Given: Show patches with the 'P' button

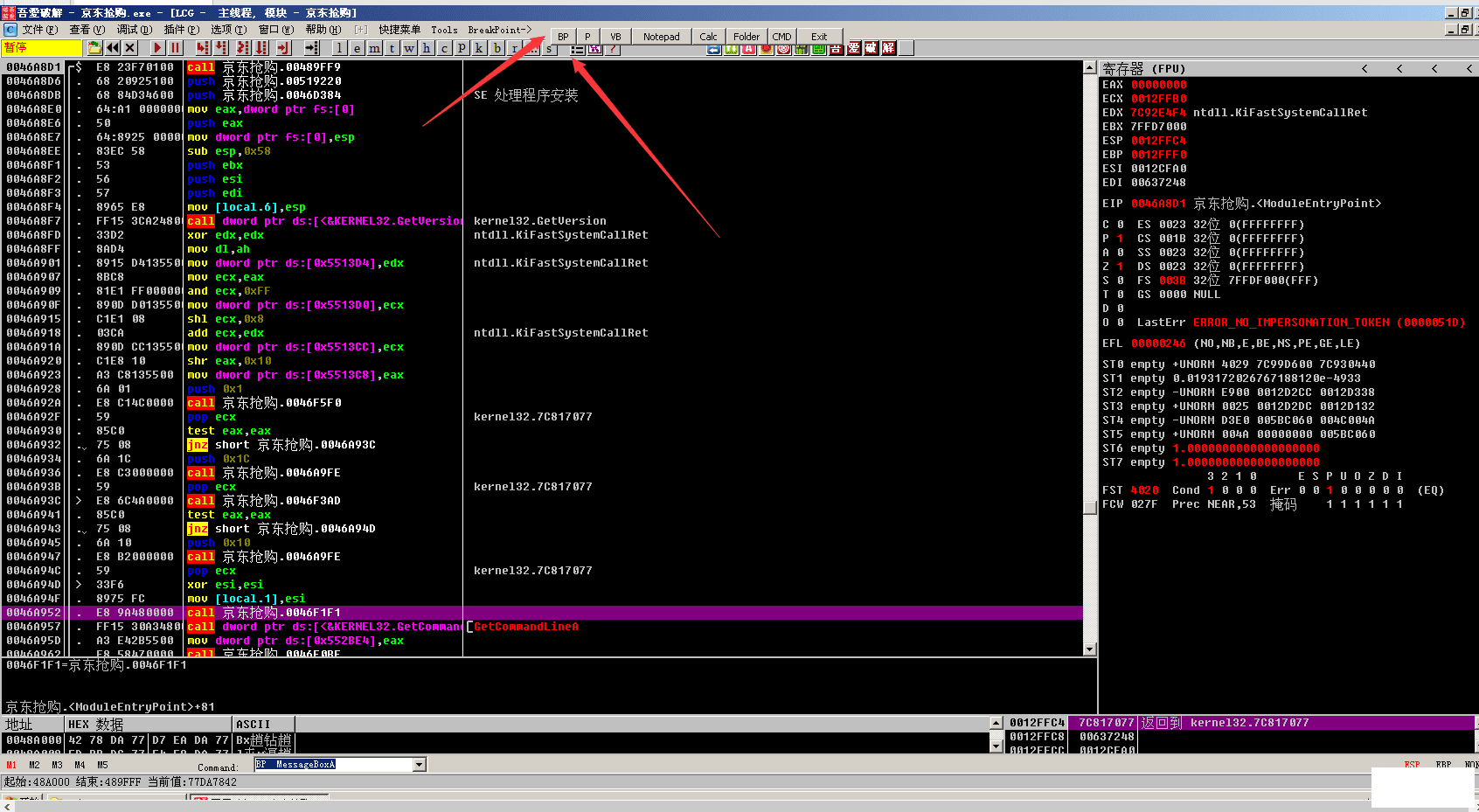Looking at the screenshot, I should [462, 48].
